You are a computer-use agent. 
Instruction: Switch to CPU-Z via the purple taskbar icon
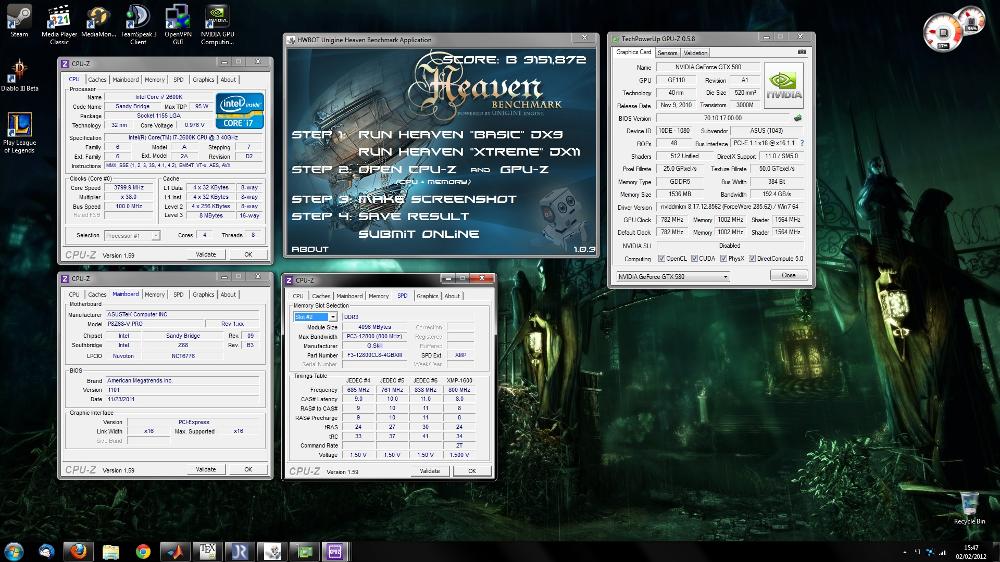pyautogui.click(x=335, y=551)
